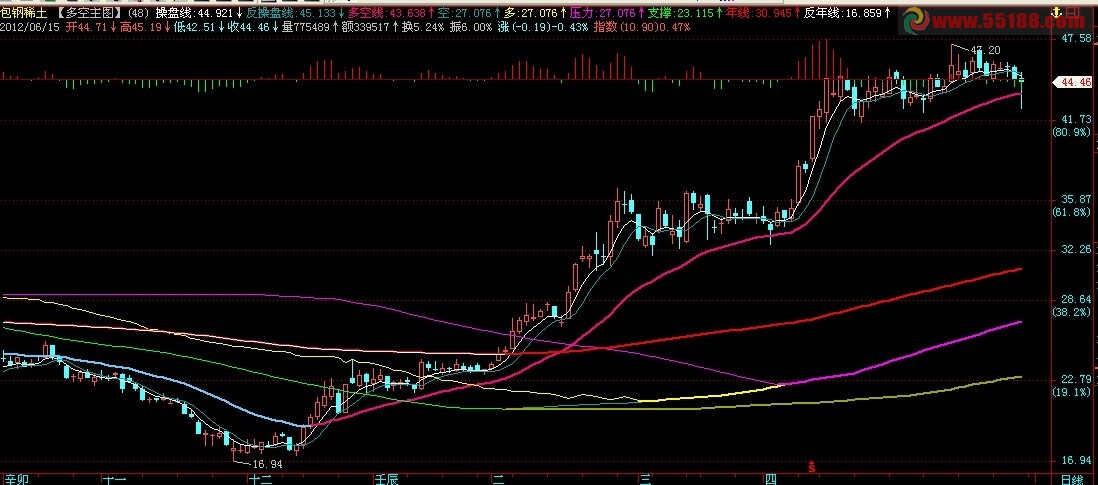This screenshot has height=485, width=1098.
Task: Click the 壬辰 label on the date axis
Action: (x=387, y=479)
